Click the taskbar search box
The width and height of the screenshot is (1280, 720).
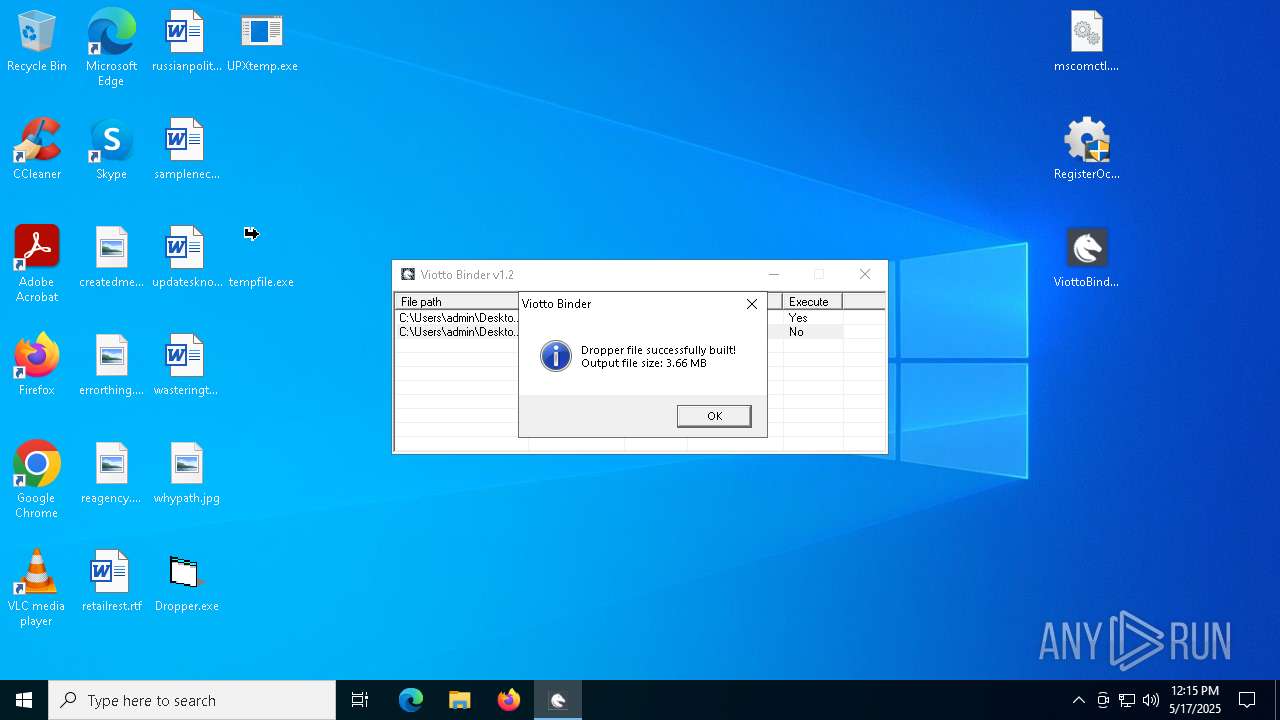tap(192, 700)
